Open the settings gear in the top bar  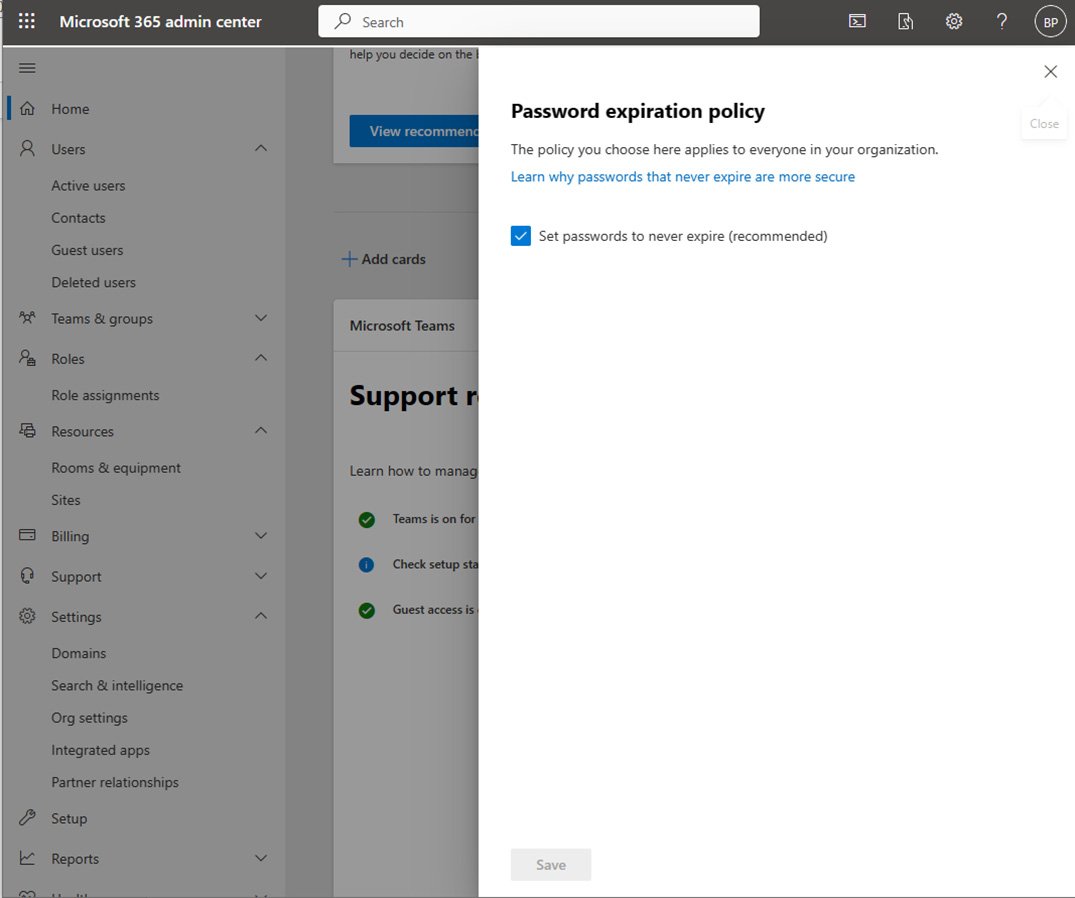click(x=953, y=21)
